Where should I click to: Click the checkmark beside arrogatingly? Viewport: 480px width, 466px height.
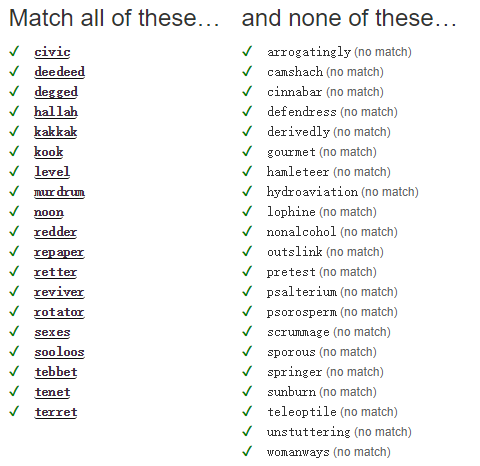[x=247, y=51]
